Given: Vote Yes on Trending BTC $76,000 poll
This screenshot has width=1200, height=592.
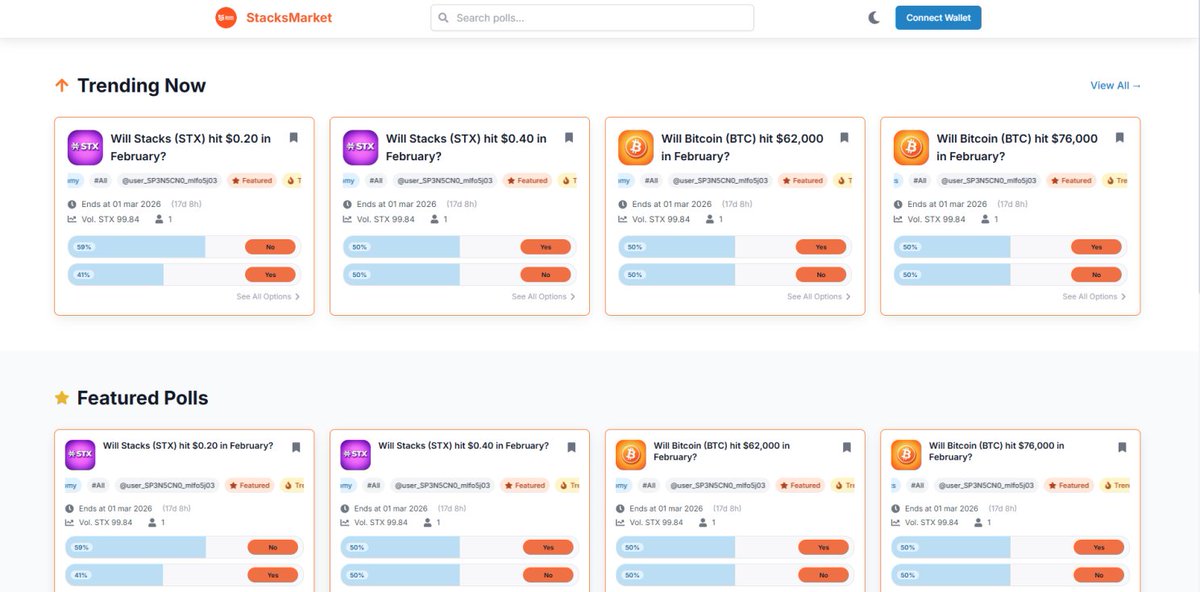Looking at the screenshot, I should click(1096, 247).
